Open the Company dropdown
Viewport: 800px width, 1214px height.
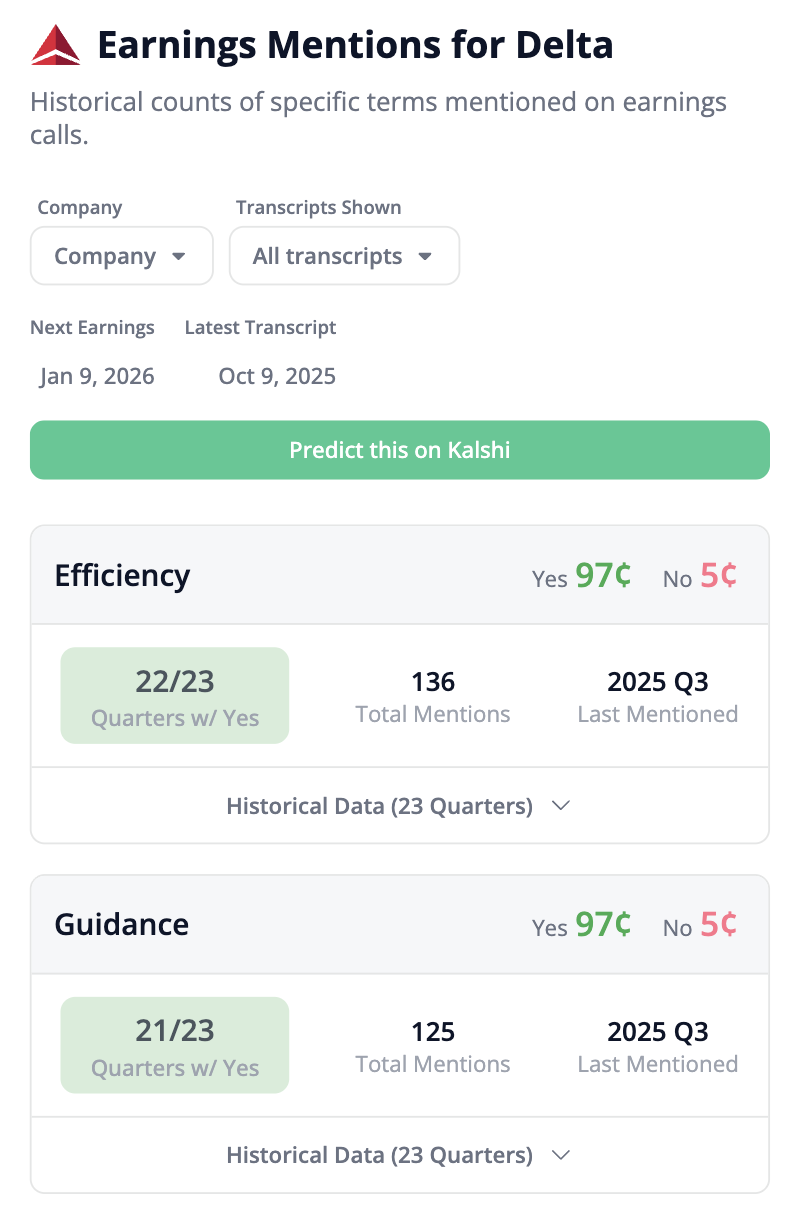(x=121, y=256)
